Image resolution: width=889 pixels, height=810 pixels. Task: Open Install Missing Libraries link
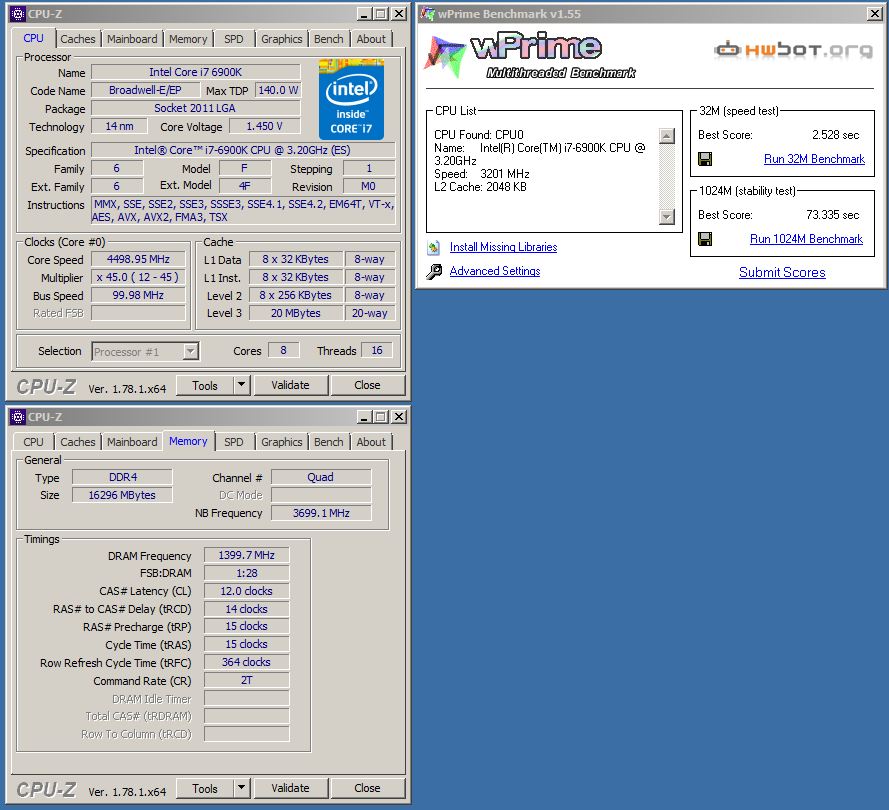click(503, 247)
